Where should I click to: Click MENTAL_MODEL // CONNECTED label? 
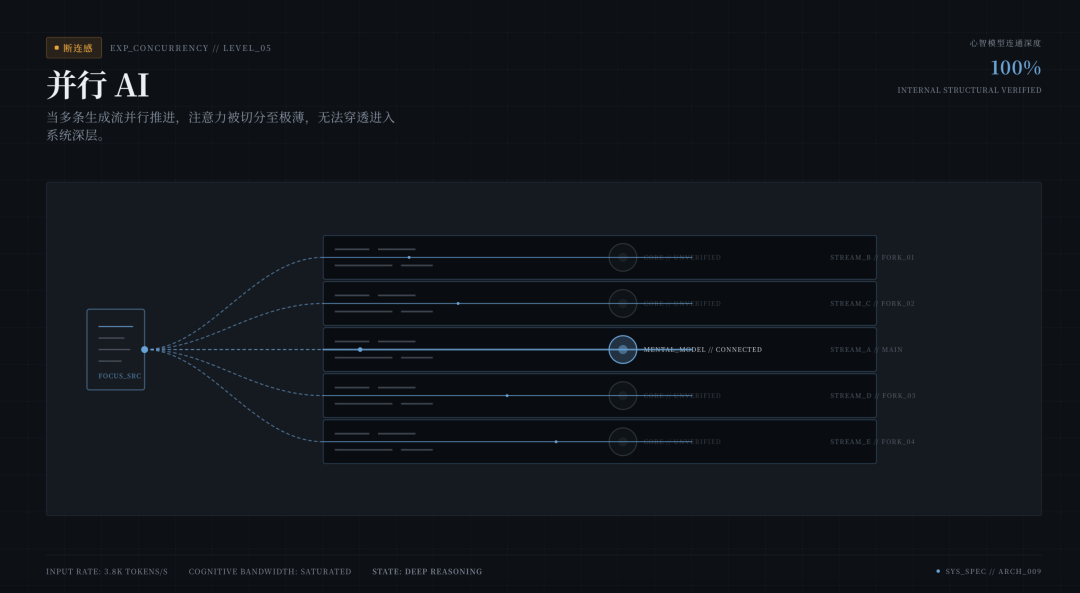(x=703, y=350)
